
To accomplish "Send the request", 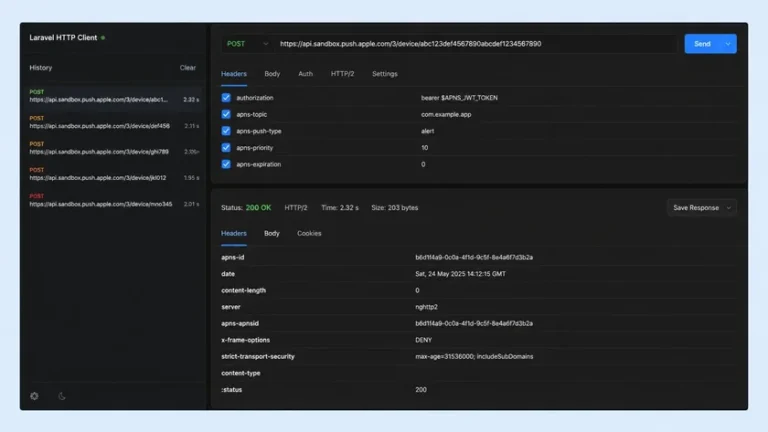I will (702, 44).
